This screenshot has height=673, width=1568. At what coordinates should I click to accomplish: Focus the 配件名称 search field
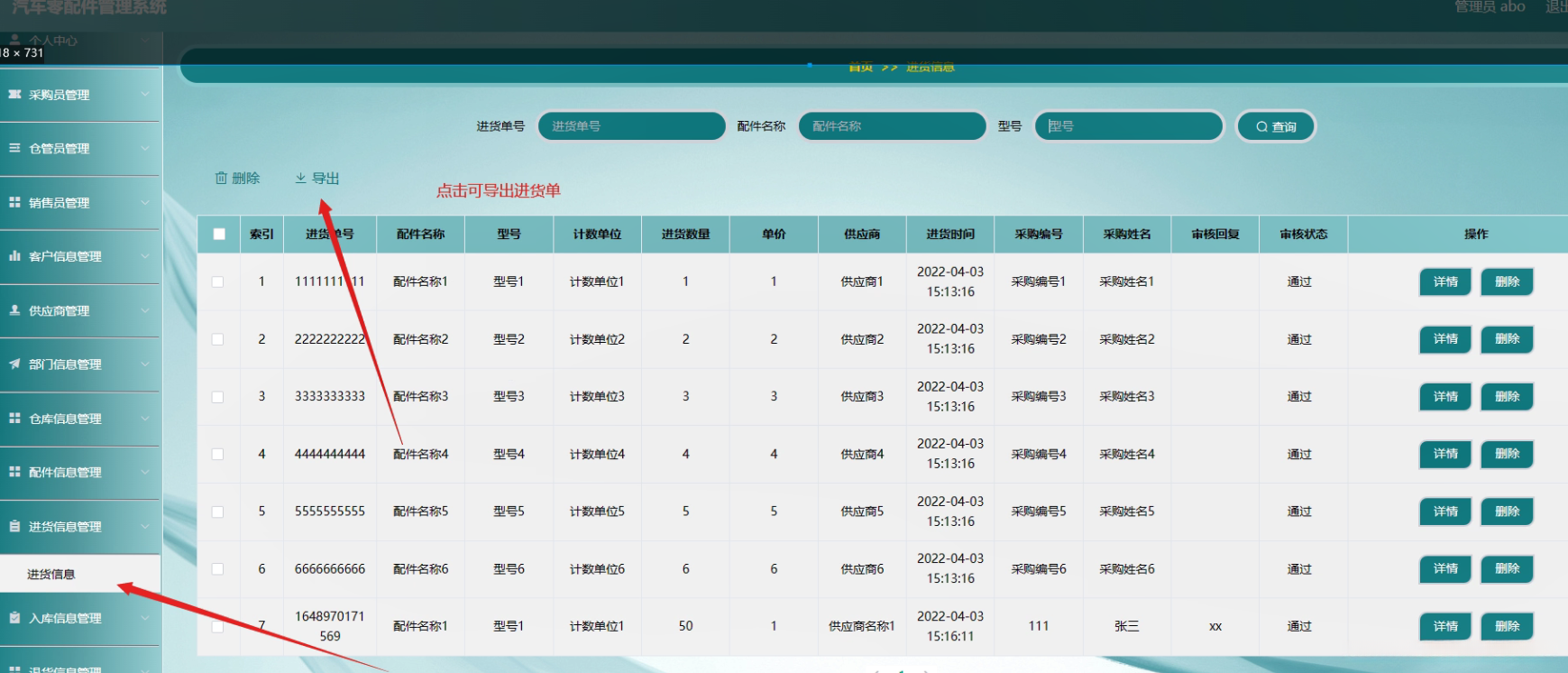tap(893, 126)
